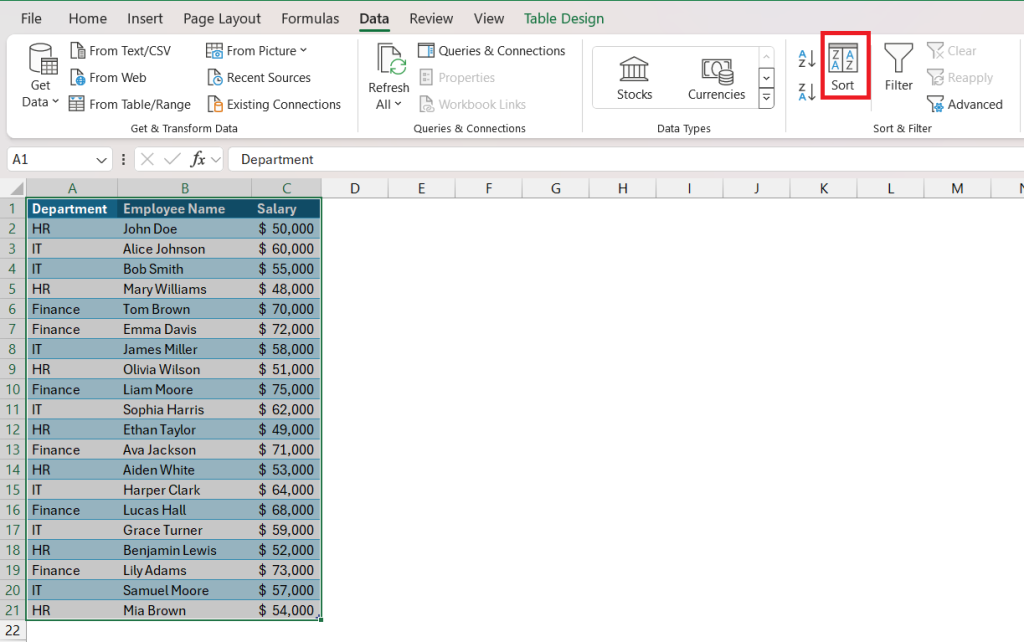Select the column D header
Viewport: 1024px width, 642px height.
pyautogui.click(x=355, y=188)
